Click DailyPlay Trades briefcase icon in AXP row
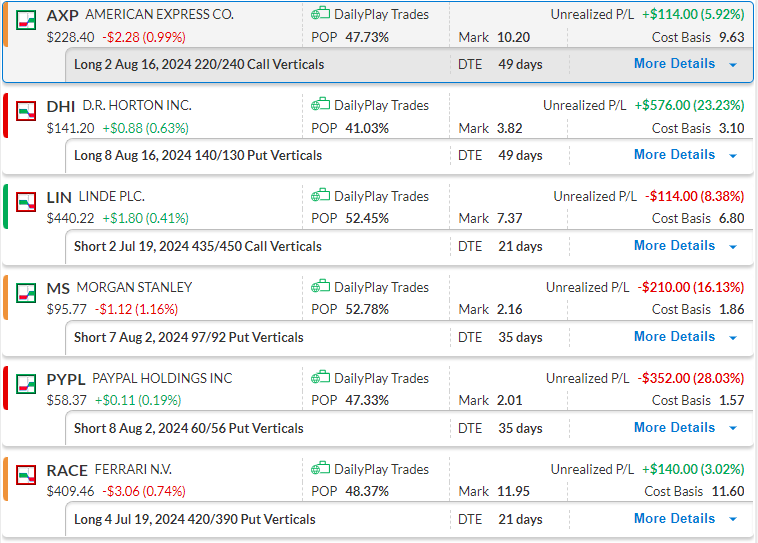This screenshot has height=543, width=758. click(320, 14)
